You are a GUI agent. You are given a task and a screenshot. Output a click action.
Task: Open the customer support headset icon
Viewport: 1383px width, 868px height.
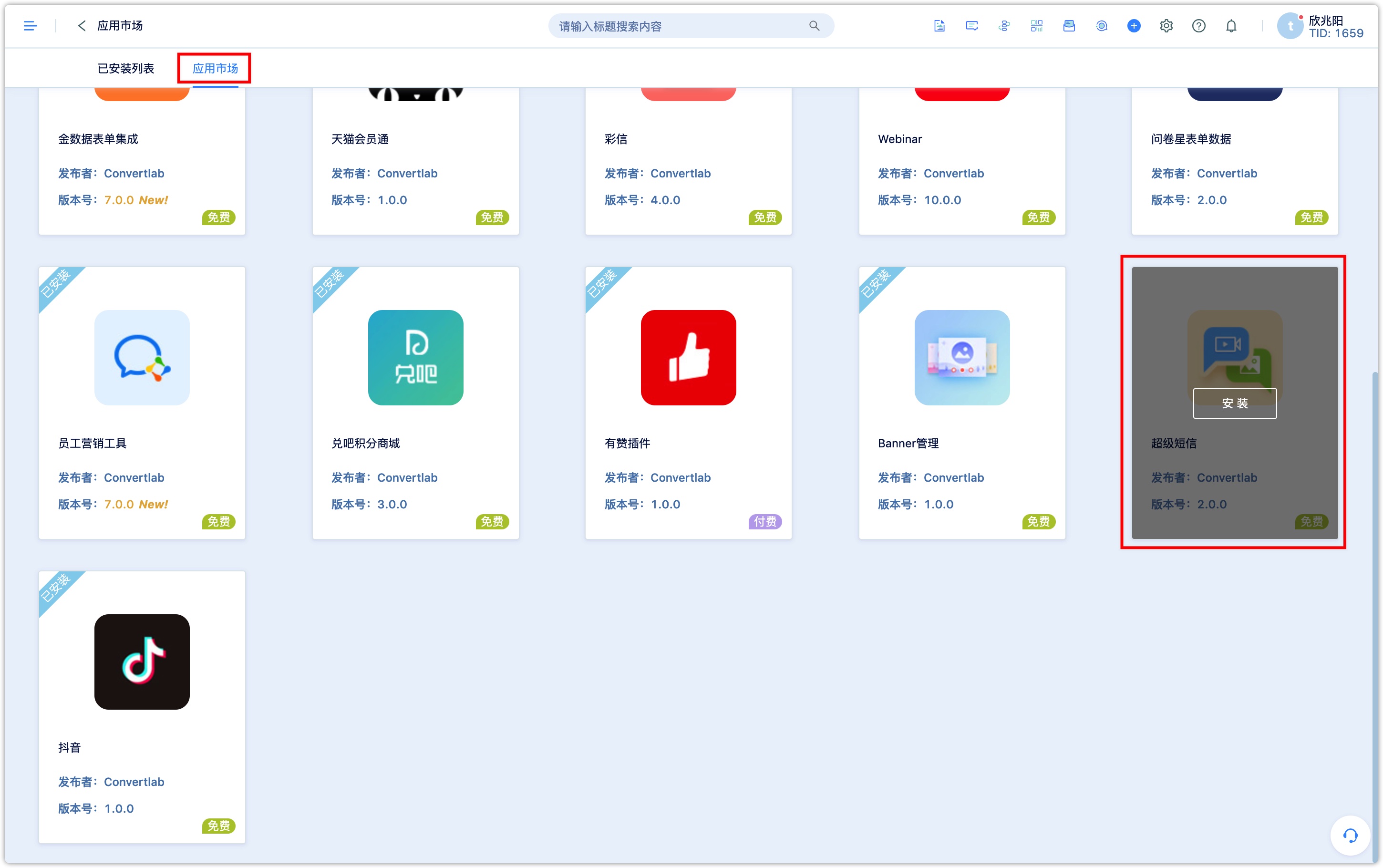point(1350,836)
